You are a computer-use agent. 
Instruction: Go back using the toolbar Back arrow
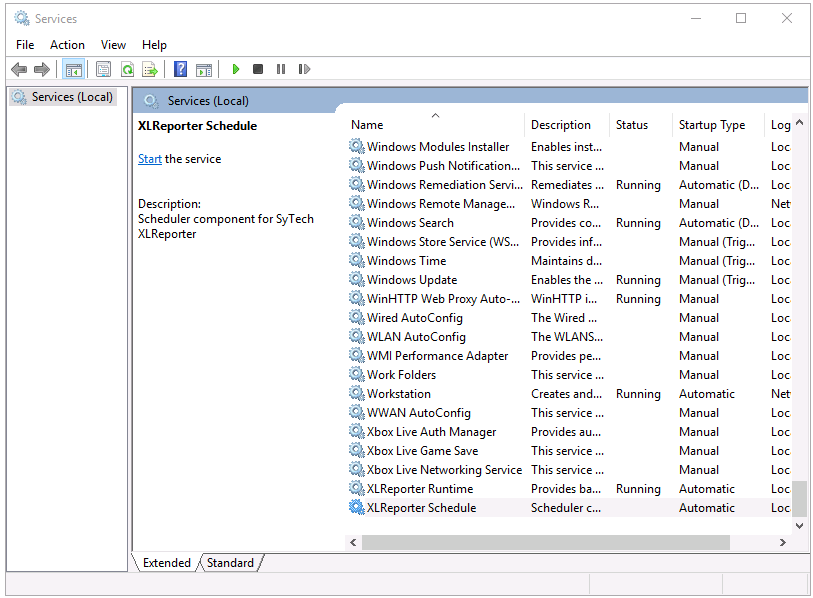coord(19,69)
